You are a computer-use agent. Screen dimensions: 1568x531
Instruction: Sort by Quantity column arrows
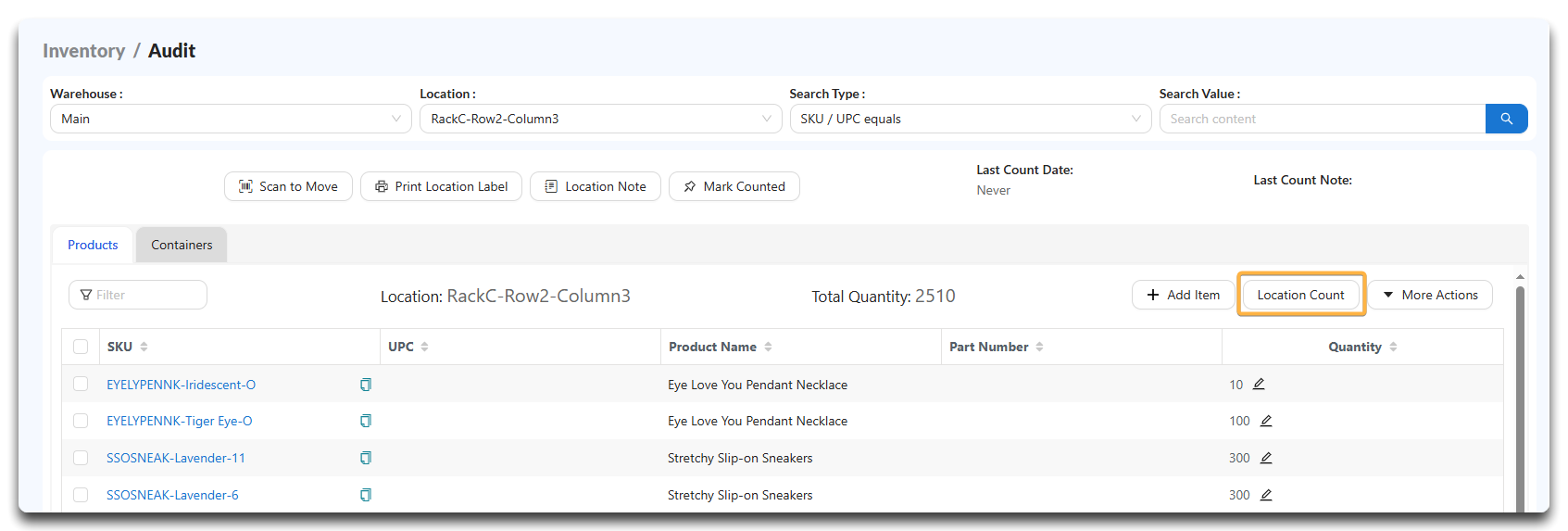coord(1393,347)
